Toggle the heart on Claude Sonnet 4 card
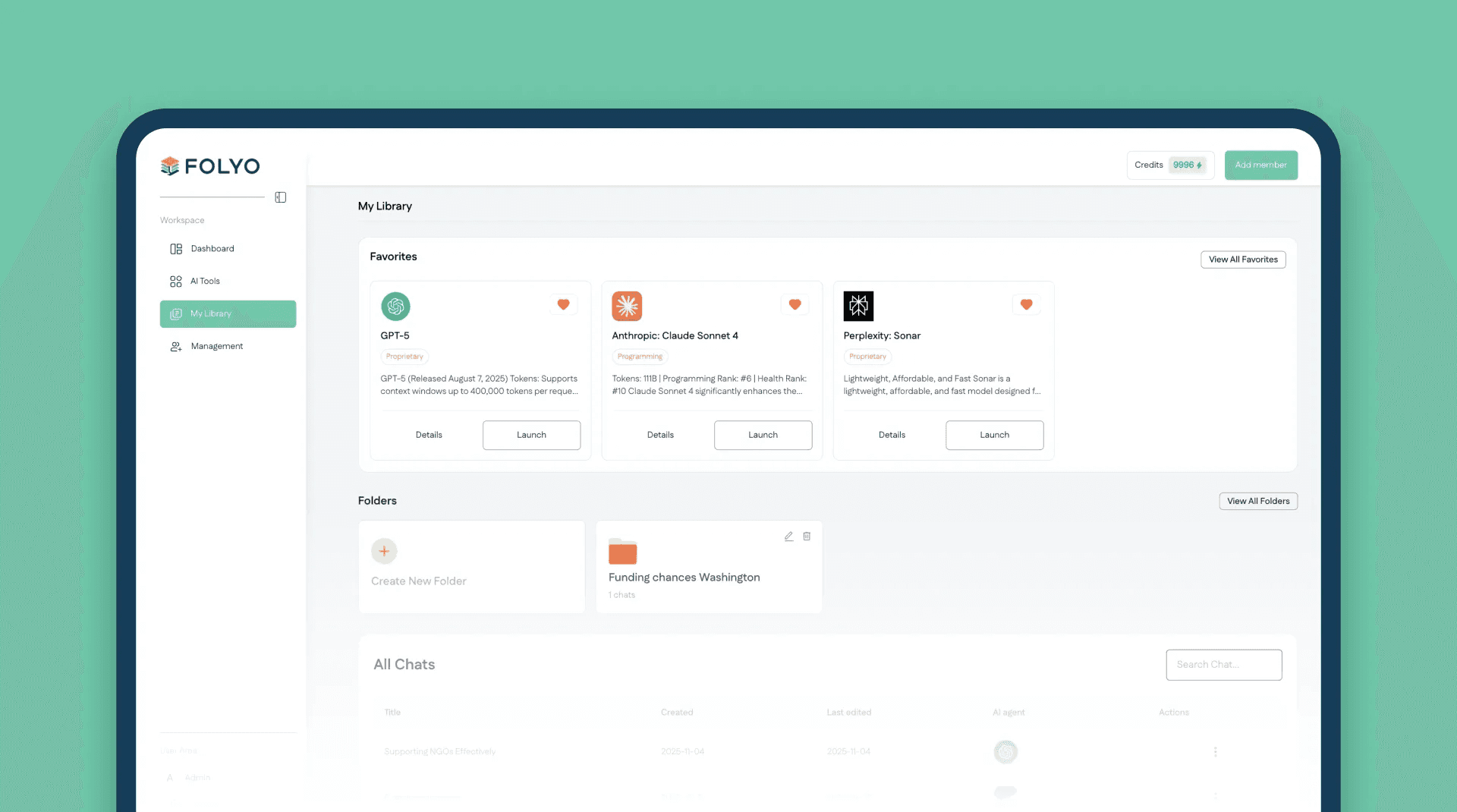 795,304
